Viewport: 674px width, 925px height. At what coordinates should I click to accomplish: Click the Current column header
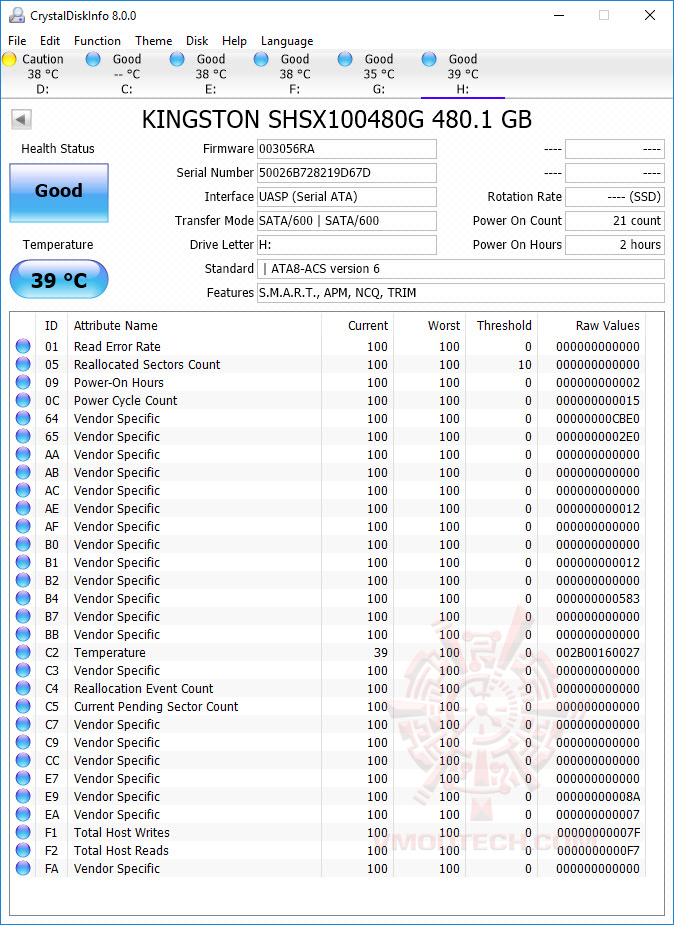tap(368, 326)
